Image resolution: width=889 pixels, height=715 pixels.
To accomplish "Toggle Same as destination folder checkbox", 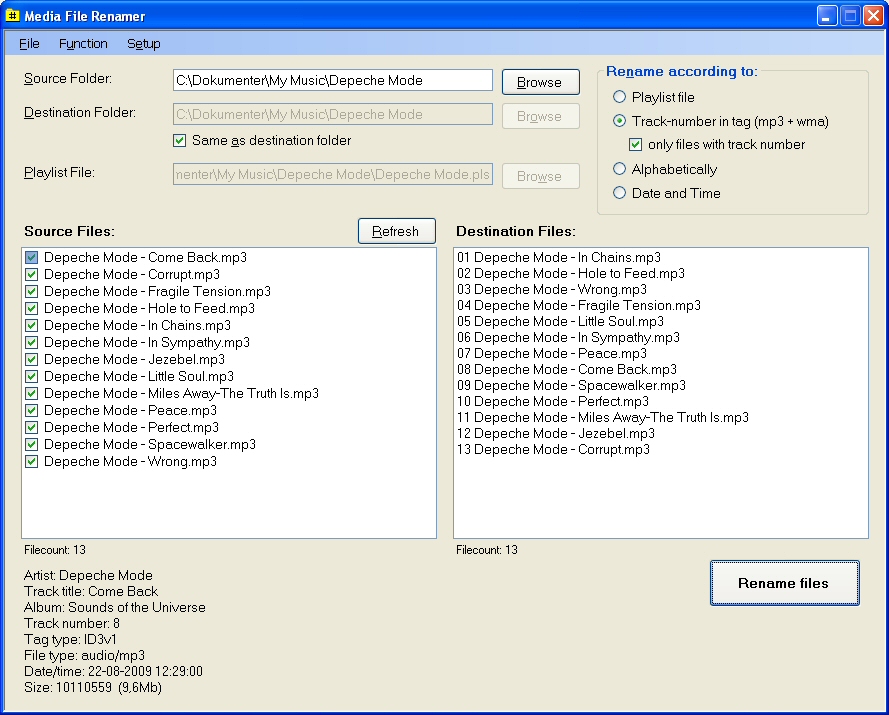I will pos(180,141).
